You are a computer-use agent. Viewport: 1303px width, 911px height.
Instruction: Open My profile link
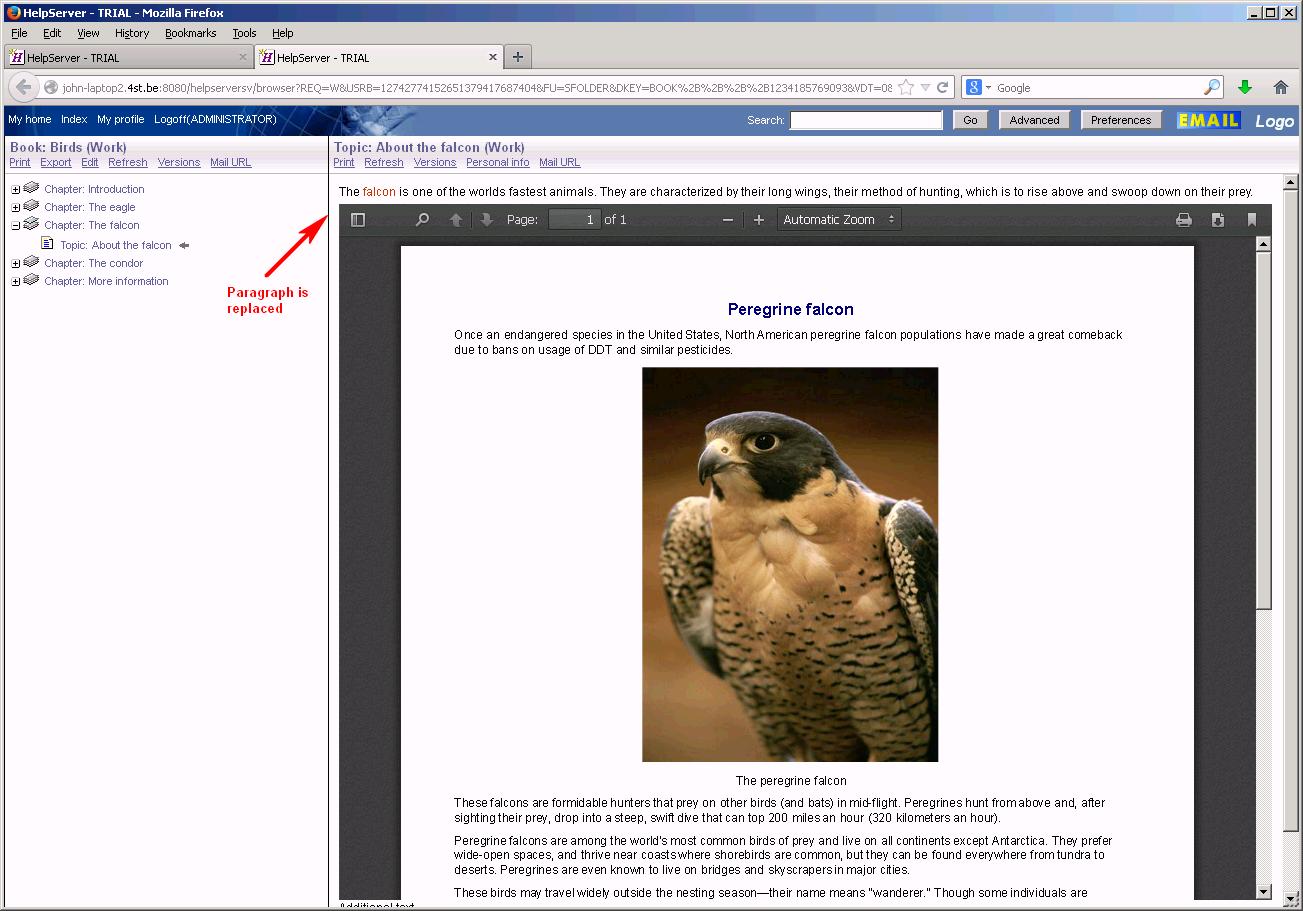pyautogui.click(x=121, y=119)
